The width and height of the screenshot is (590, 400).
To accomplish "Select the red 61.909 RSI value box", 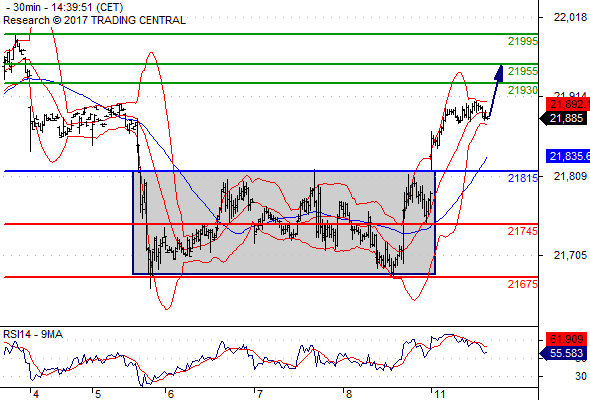I will tap(566, 339).
